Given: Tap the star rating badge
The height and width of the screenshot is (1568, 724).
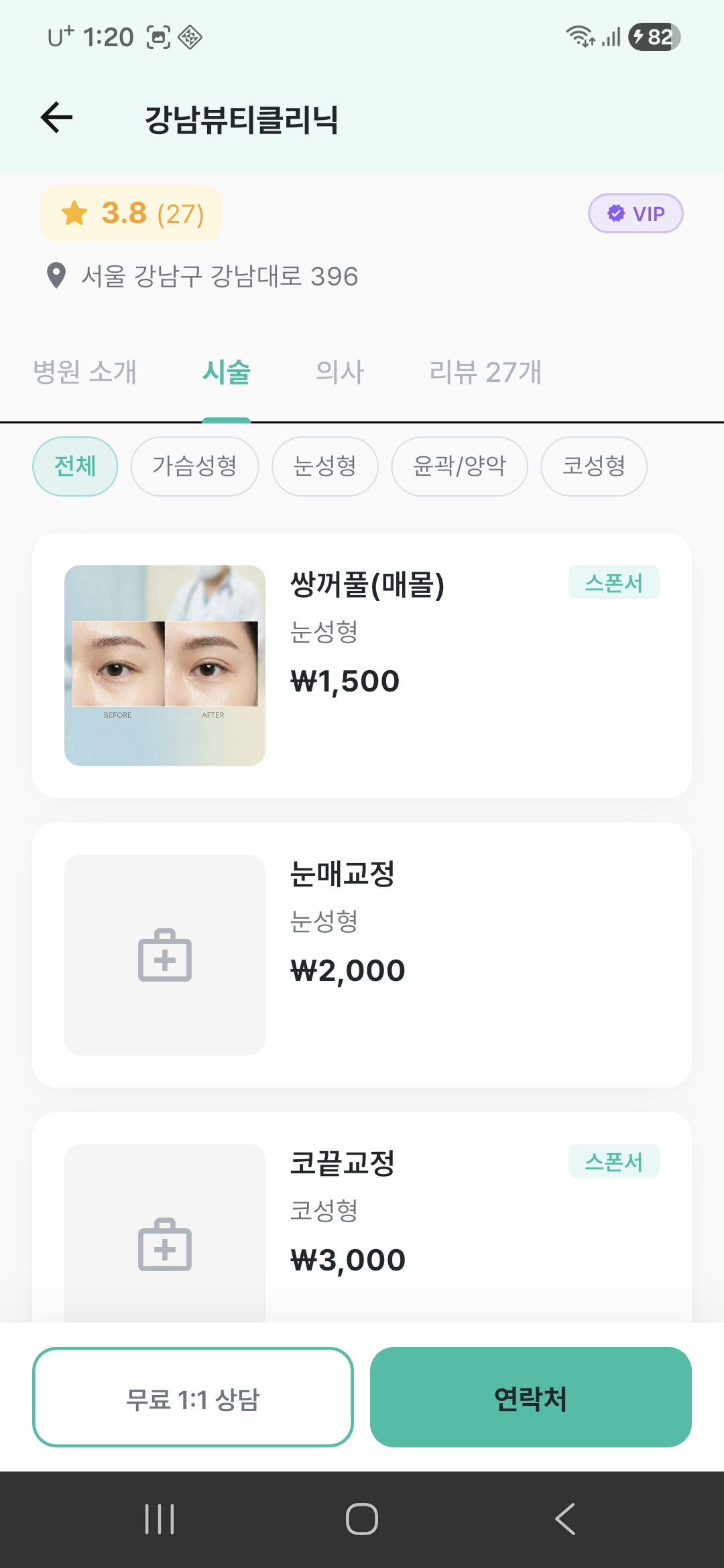Looking at the screenshot, I should point(131,214).
